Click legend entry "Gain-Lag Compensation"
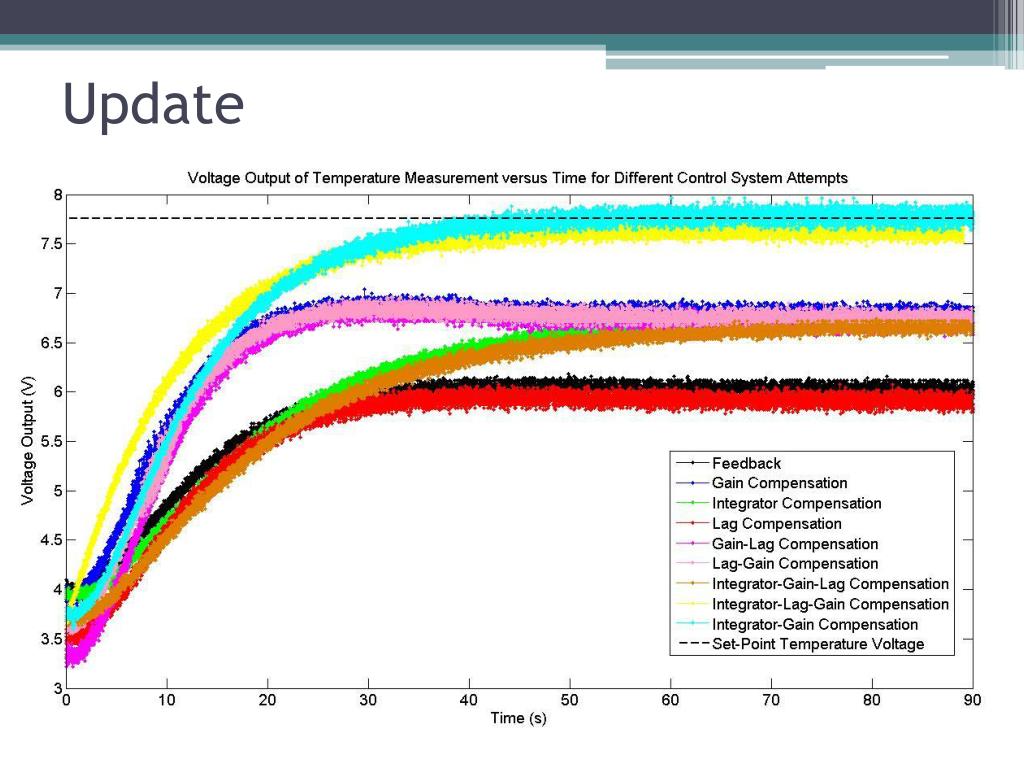This screenshot has width=1024, height=768. pyautogui.click(x=795, y=544)
